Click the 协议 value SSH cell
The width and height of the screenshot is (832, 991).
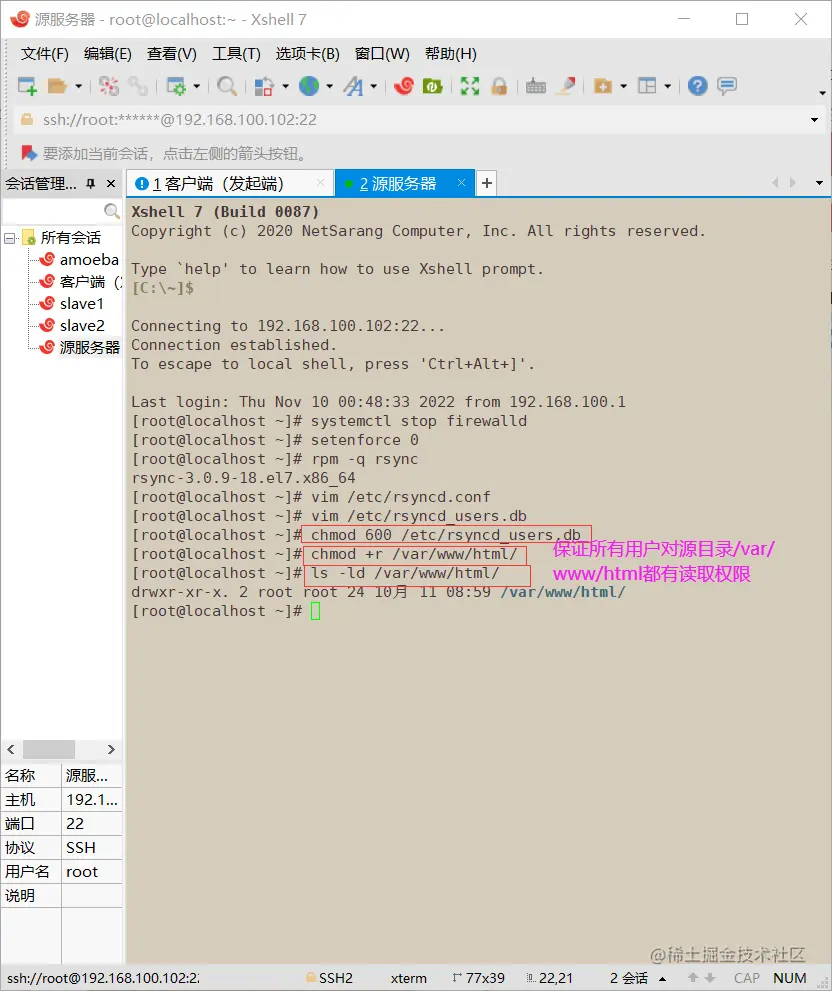(x=92, y=848)
